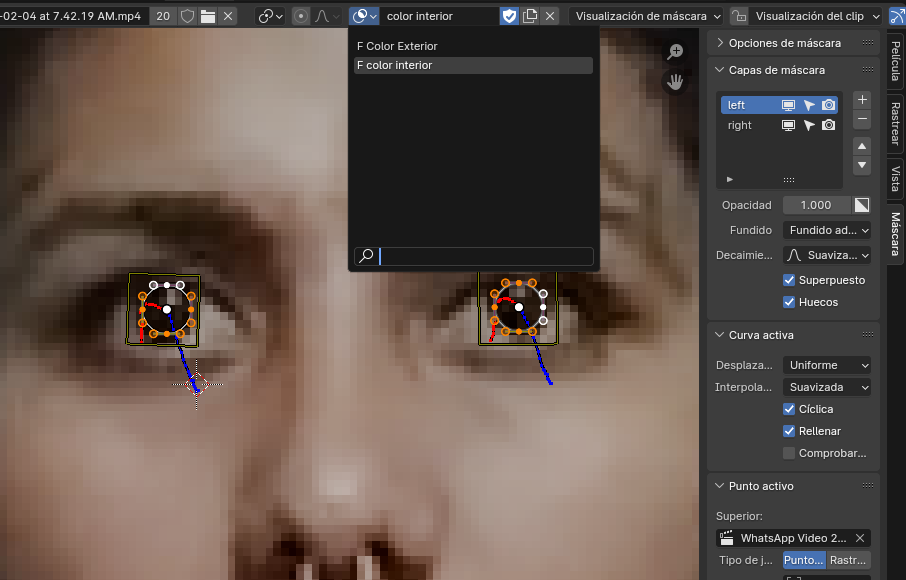The width and height of the screenshot is (906, 580).
Task: Click the layer list resize grip dots
Action: point(789,180)
